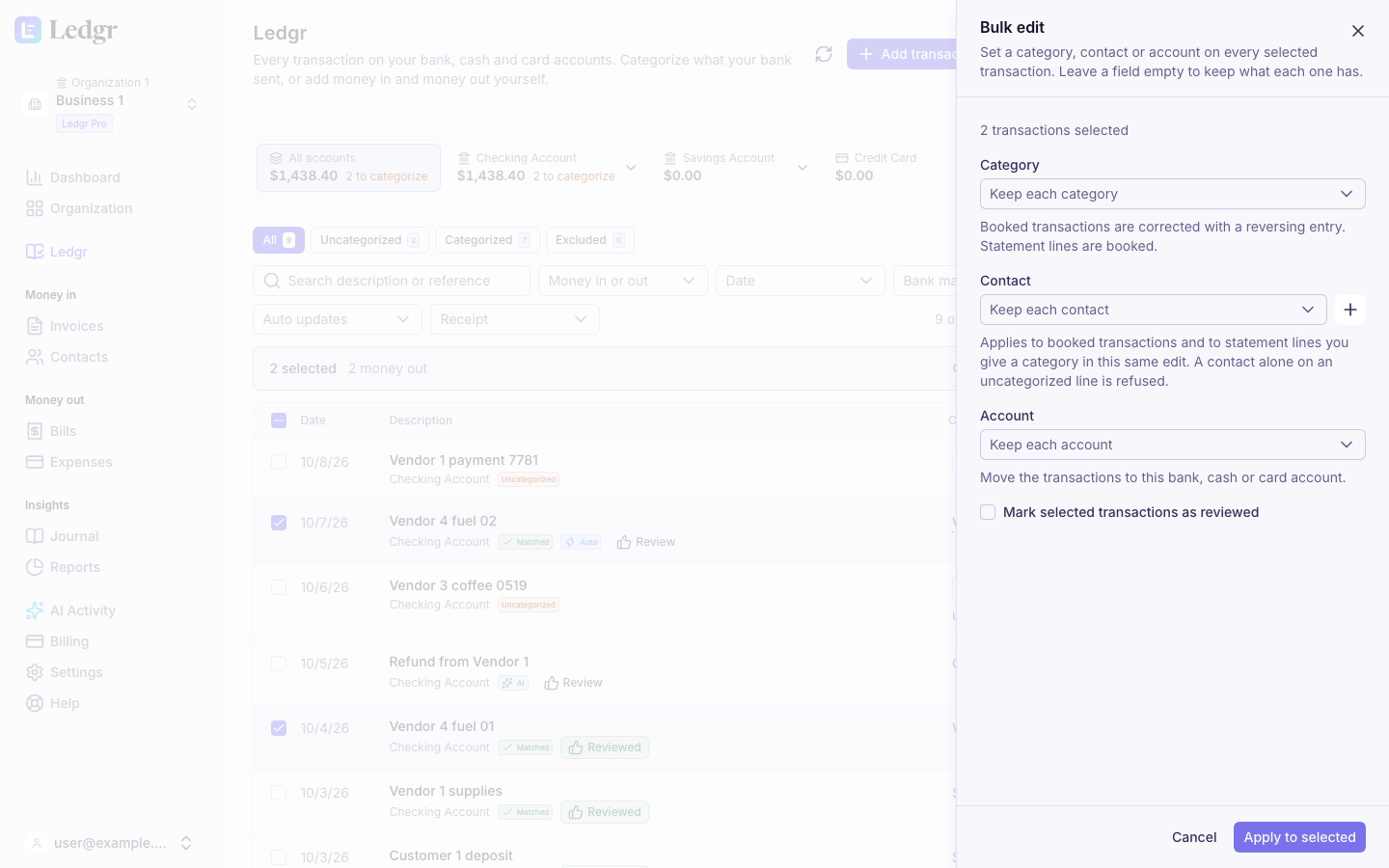Select the Vendor 1 payment 7781 row checkbox
1389x868 pixels.
pyautogui.click(x=279, y=462)
